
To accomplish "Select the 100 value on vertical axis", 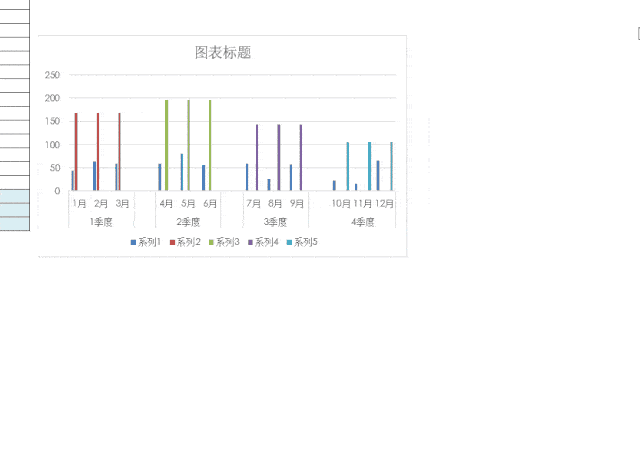I will 52,145.
